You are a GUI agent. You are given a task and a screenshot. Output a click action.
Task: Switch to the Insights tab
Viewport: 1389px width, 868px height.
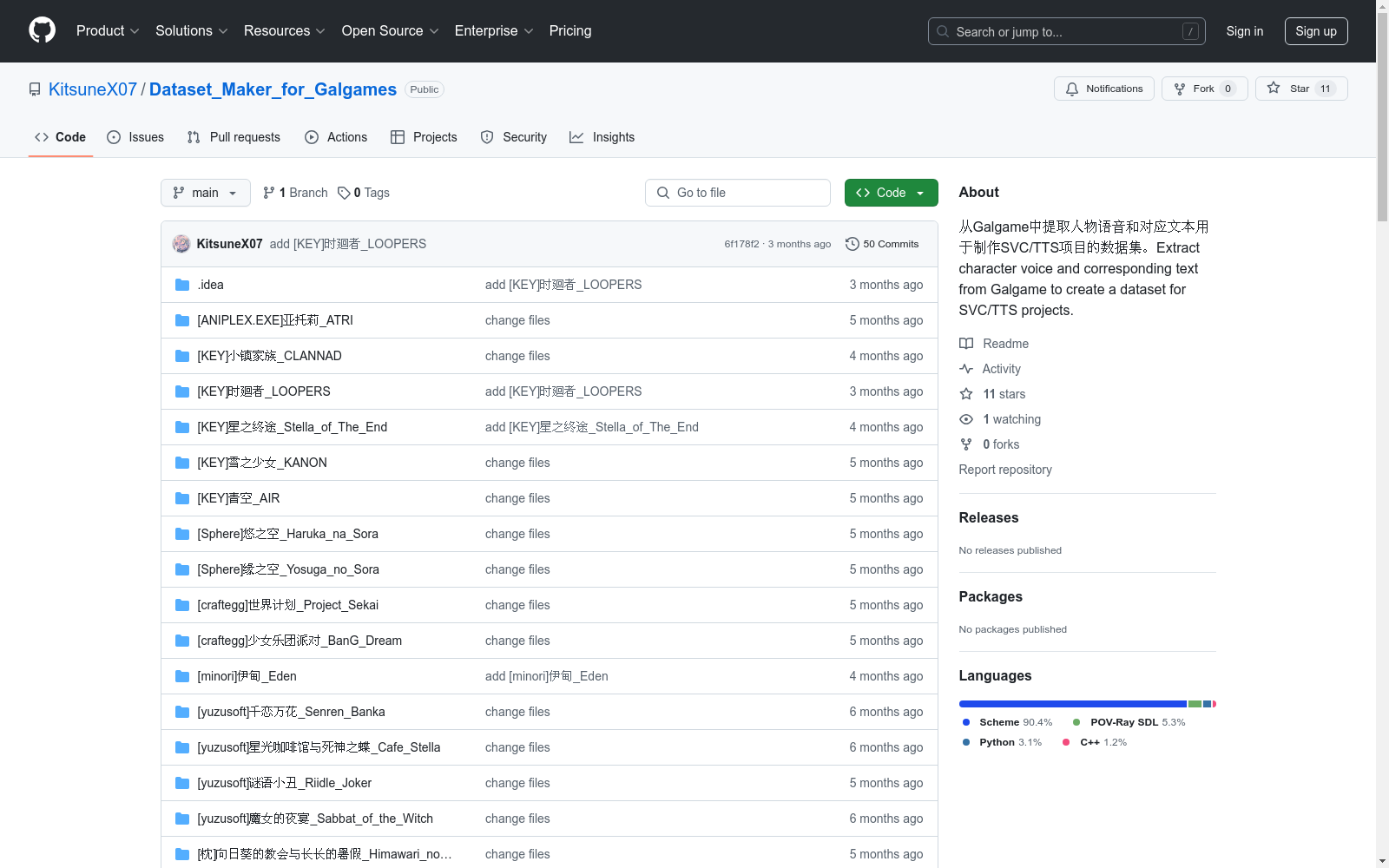click(602, 137)
